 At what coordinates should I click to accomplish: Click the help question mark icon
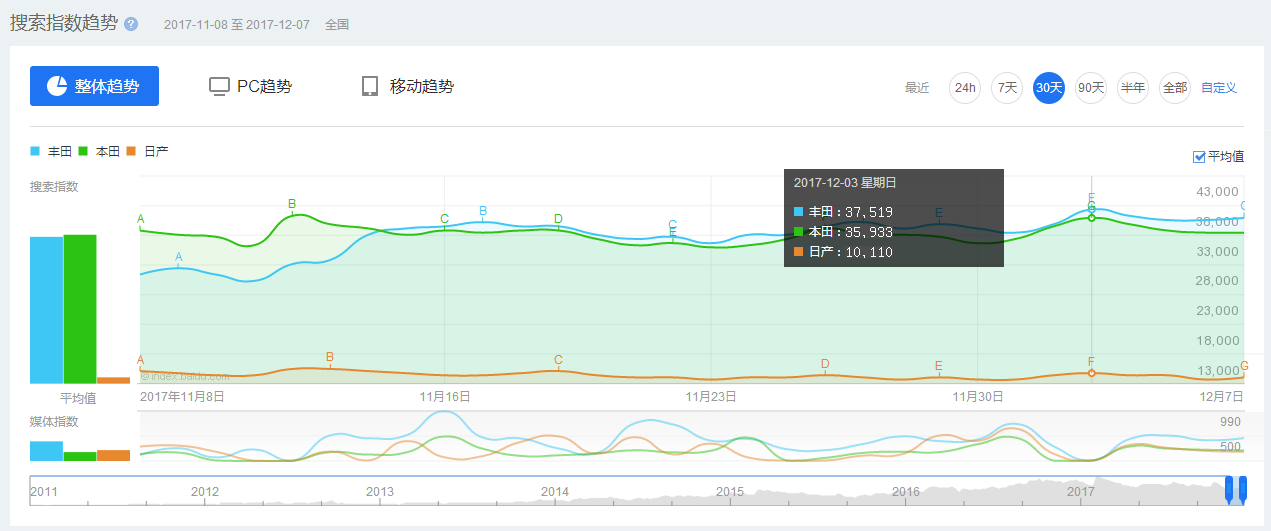point(131,24)
